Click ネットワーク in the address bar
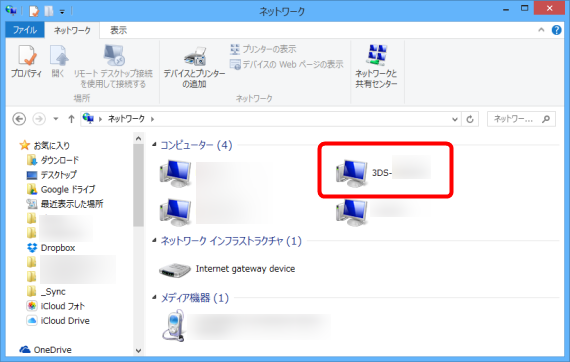 tap(126, 119)
